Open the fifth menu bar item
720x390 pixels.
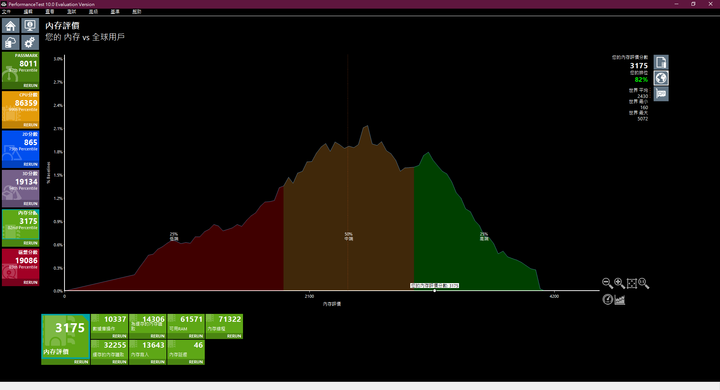pyautogui.click(x=93, y=11)
